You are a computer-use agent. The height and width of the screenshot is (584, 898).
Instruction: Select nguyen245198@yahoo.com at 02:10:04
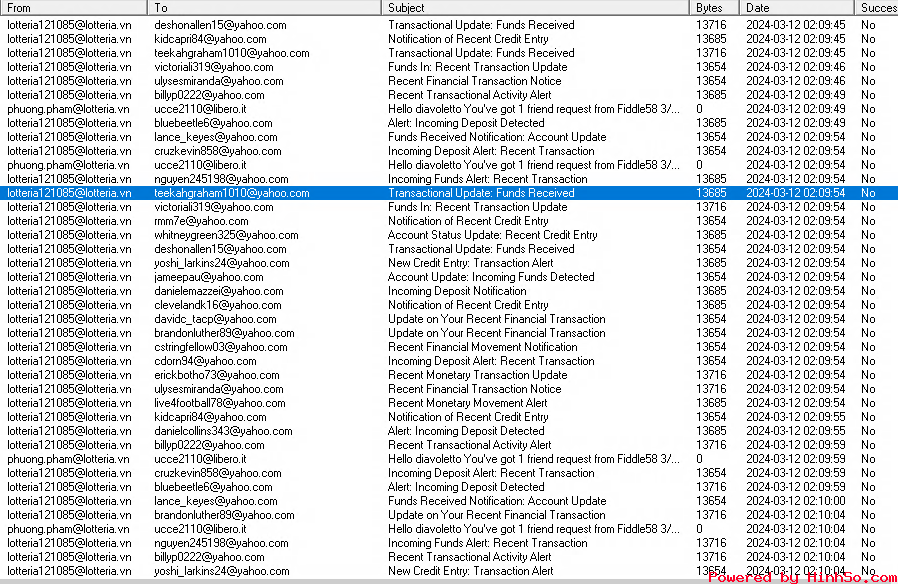click(x=221, y=543)
